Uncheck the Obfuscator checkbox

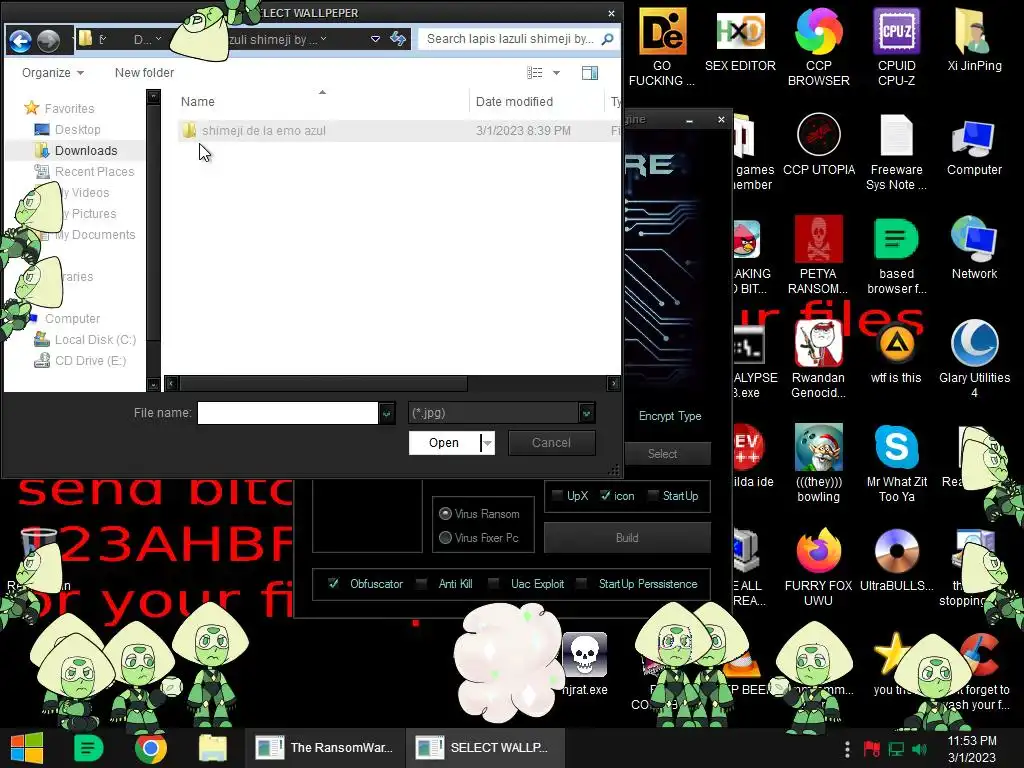tap(334, 583)
